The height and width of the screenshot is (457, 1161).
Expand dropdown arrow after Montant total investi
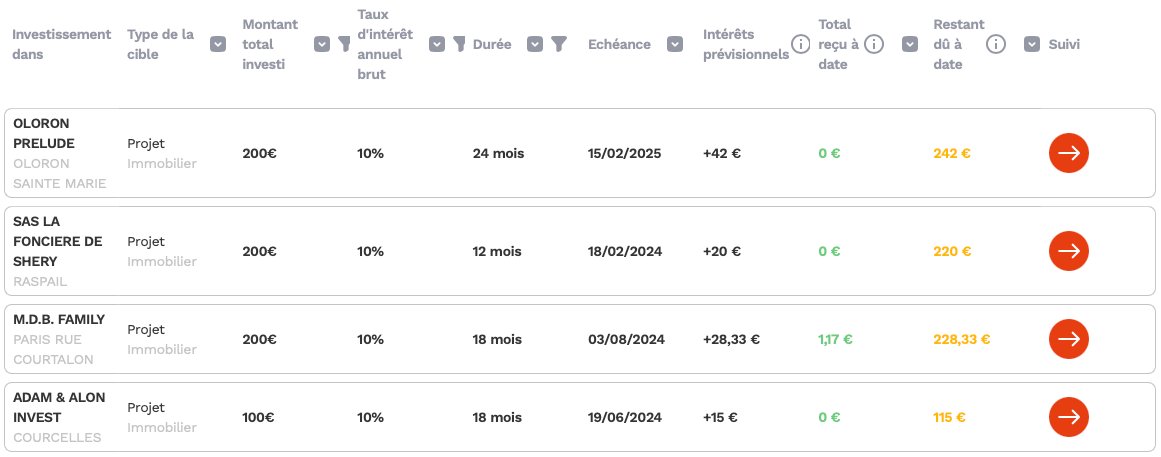[321, 44]
